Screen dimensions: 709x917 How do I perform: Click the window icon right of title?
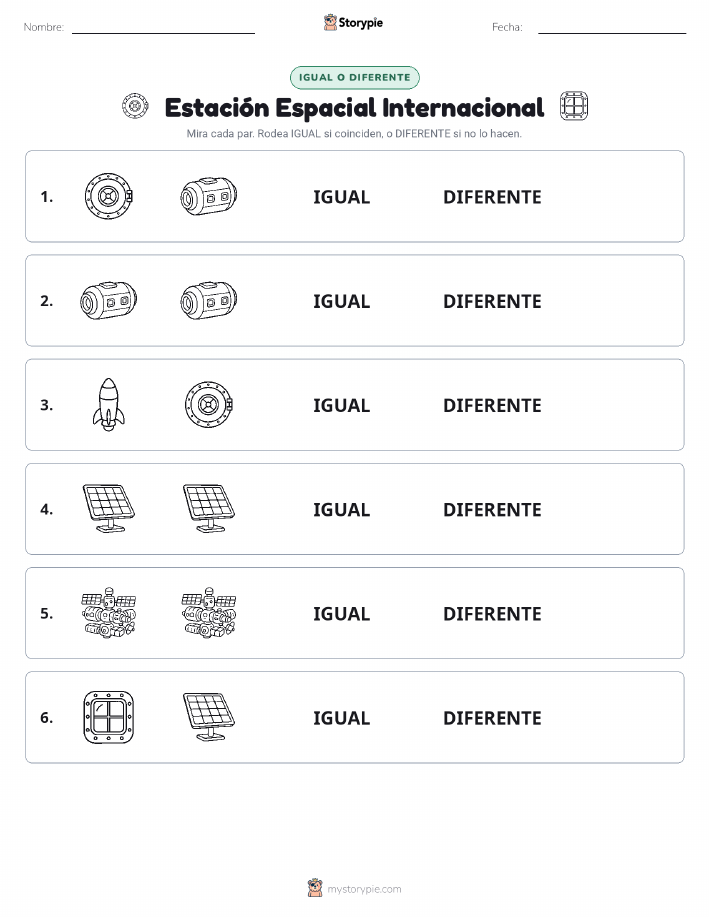(574, 106)
